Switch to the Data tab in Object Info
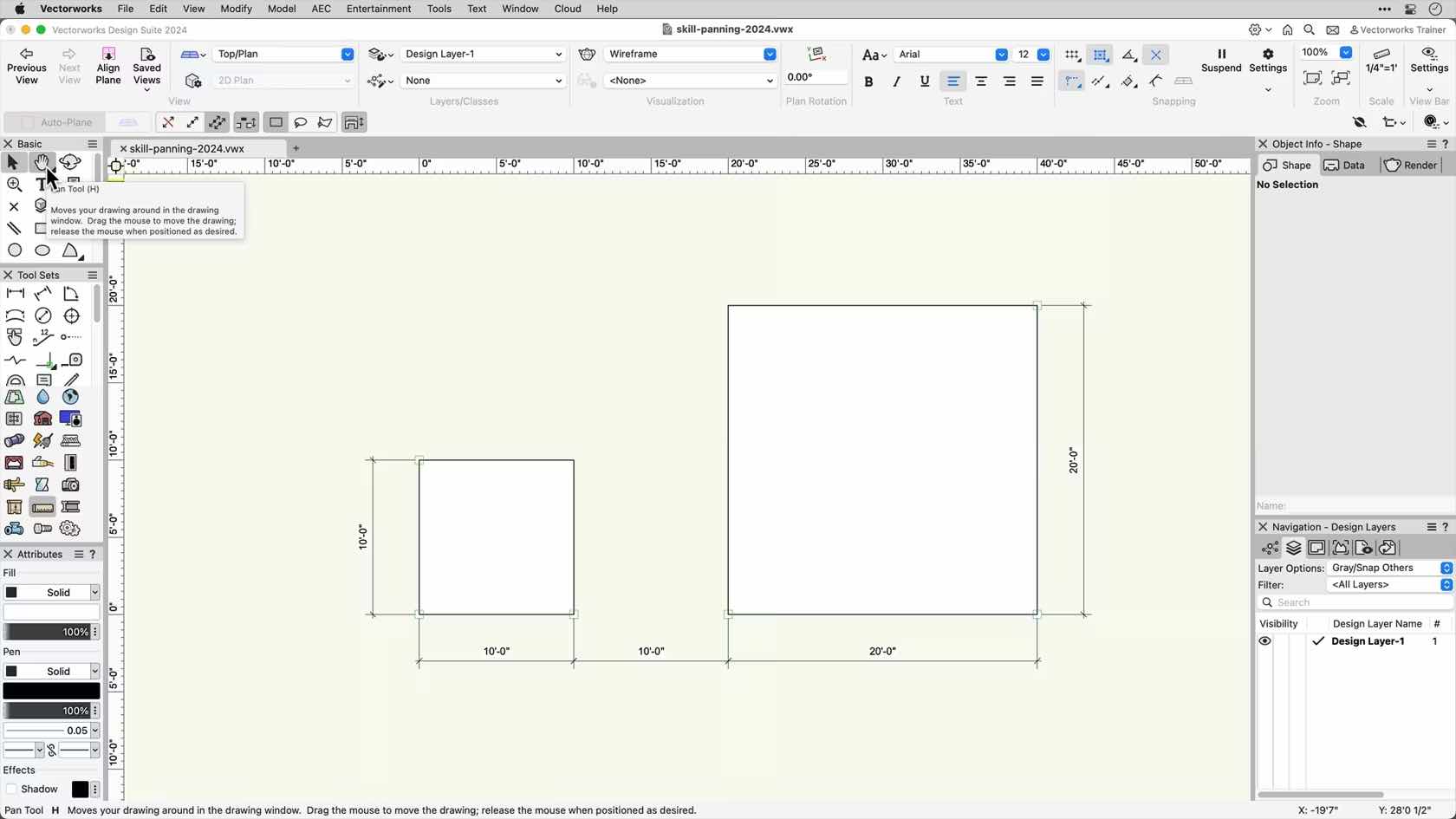 pos(1344,166)
